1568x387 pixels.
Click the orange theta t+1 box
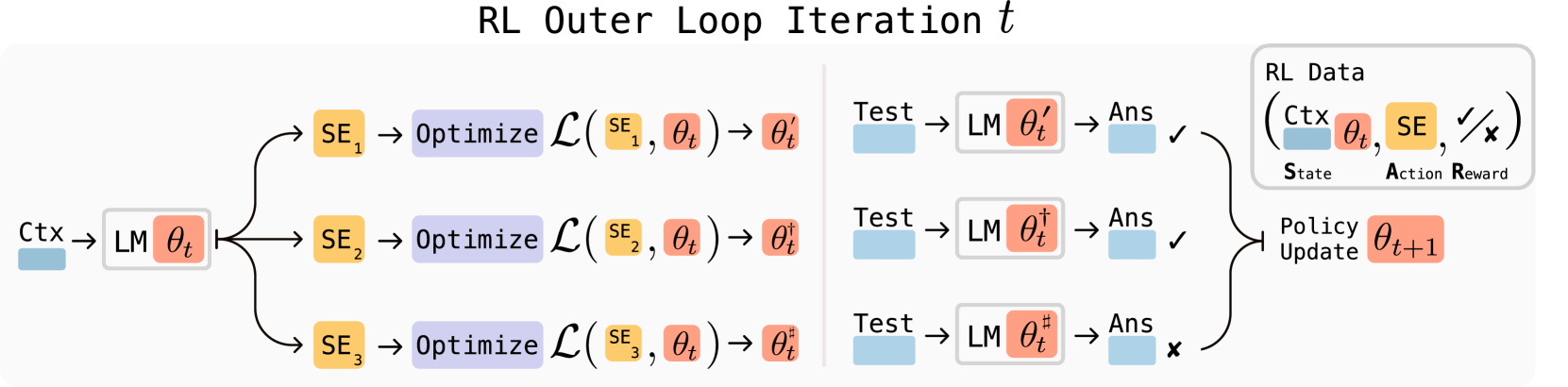click(x=1405, y=239)
